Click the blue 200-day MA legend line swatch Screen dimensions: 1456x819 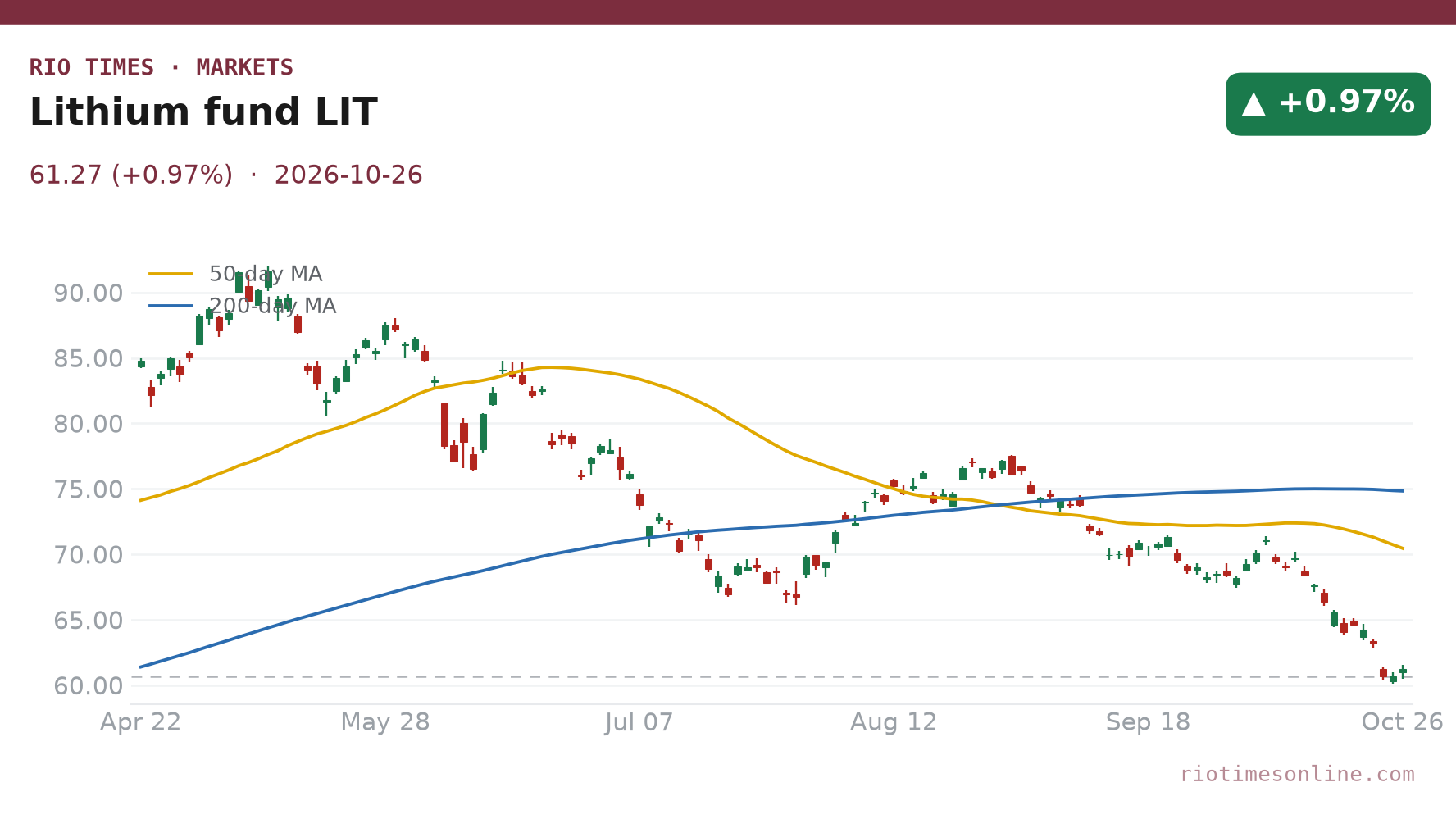pos(171,306)
